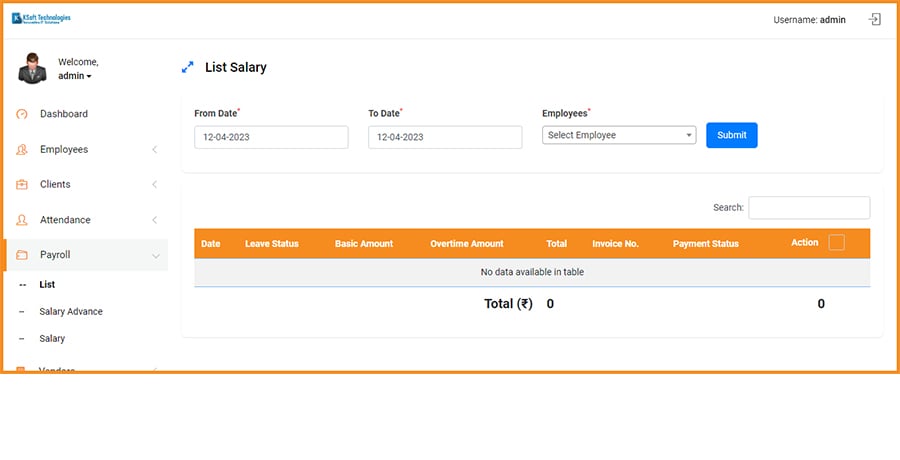The width and height of the screenshot is (900, 460).
Task: Tick the select-all checkbox in Action column
Action: pyautogui.click(x=837, y=242)
